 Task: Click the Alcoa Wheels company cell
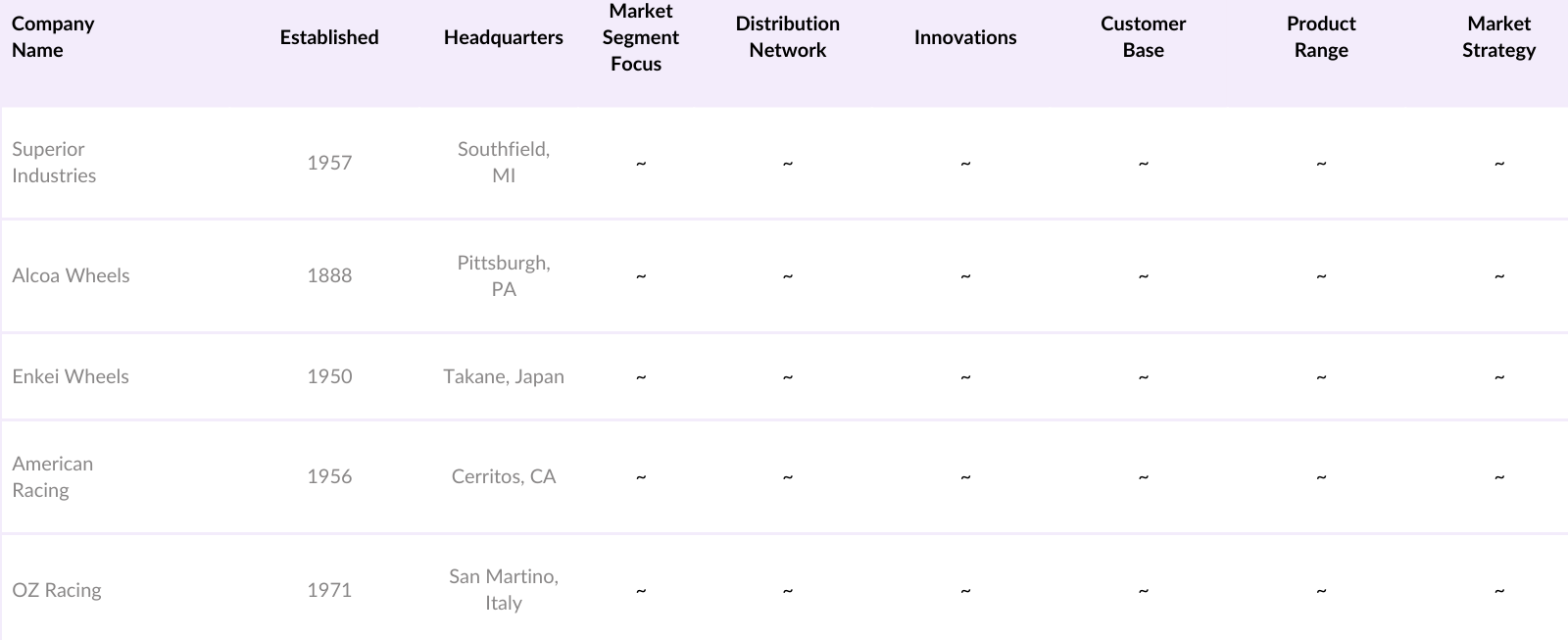point(71,275)
